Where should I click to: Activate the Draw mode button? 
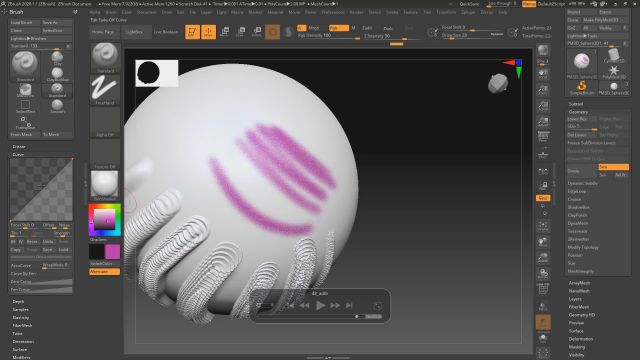pyautogui.click(x=208, y=32)
